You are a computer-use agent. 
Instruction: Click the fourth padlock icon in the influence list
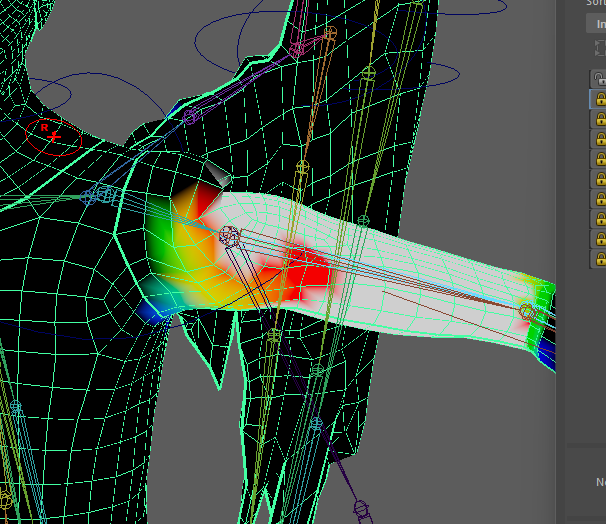600,138
